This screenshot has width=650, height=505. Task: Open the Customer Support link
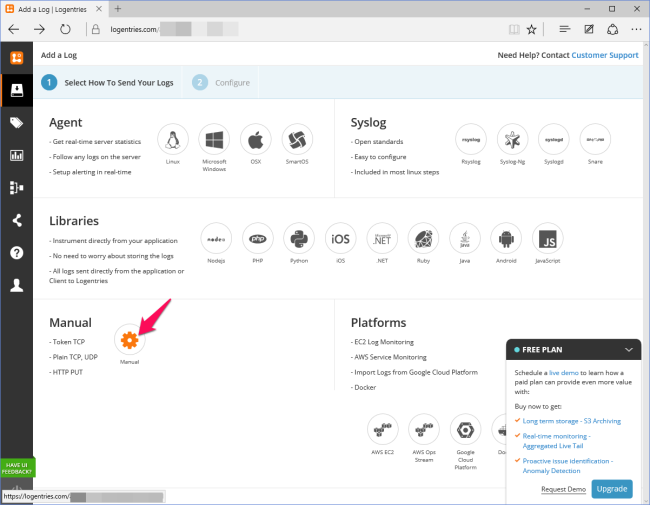tap(605, 55)
